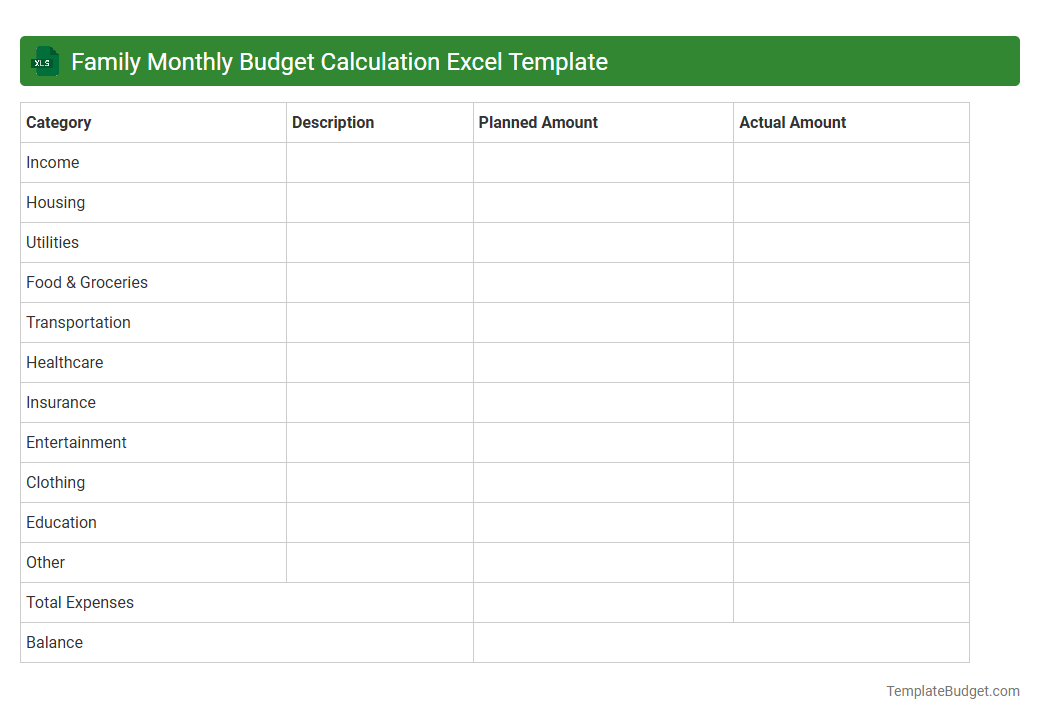
Task: Select the Other category row
Action: pyautogui.click(x=45, y=562)
